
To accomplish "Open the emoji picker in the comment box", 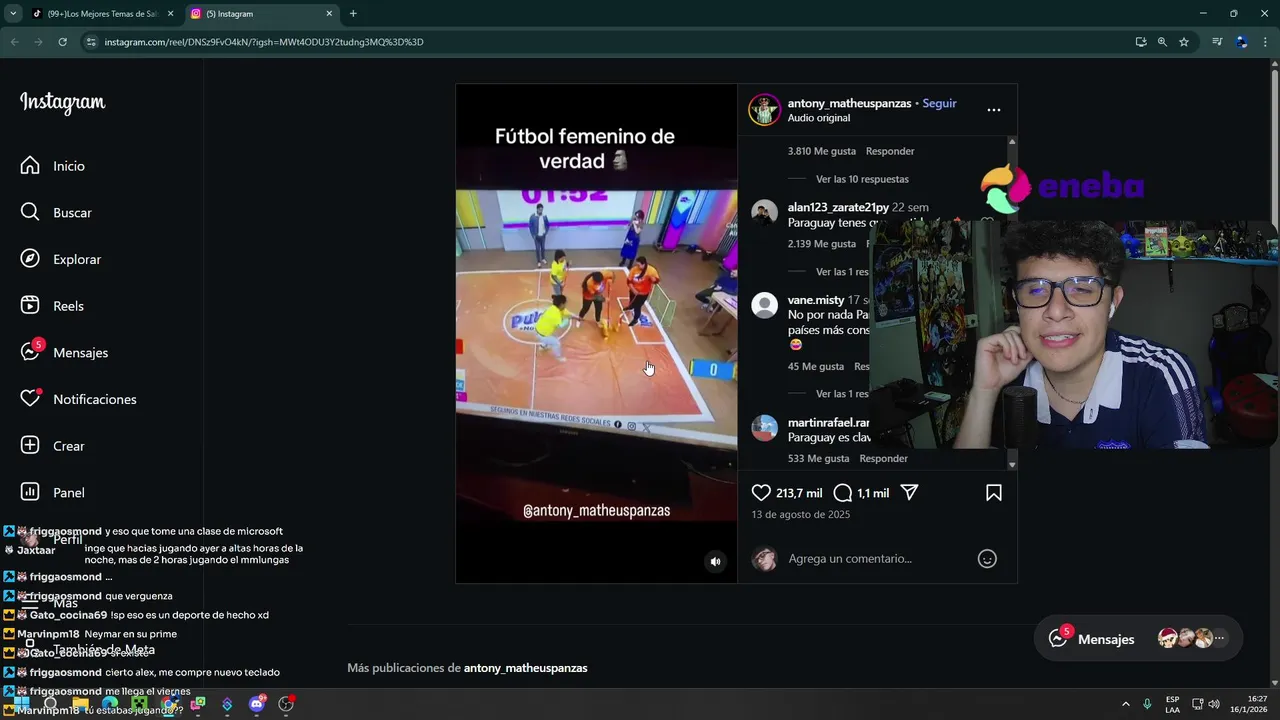I will click(x=987, y=559).
